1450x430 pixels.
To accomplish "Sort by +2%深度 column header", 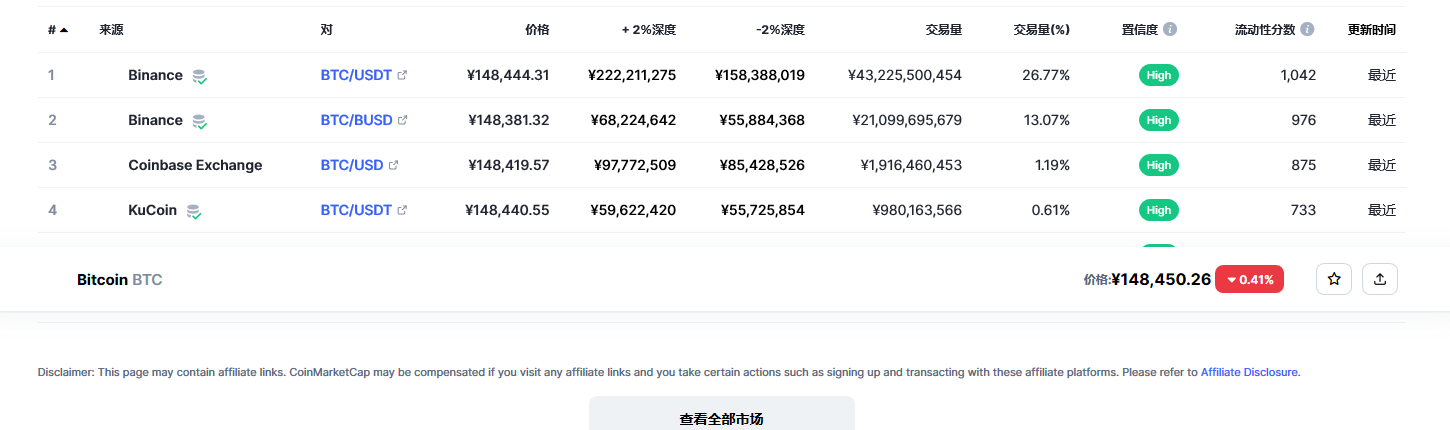I will click(649, 30).
